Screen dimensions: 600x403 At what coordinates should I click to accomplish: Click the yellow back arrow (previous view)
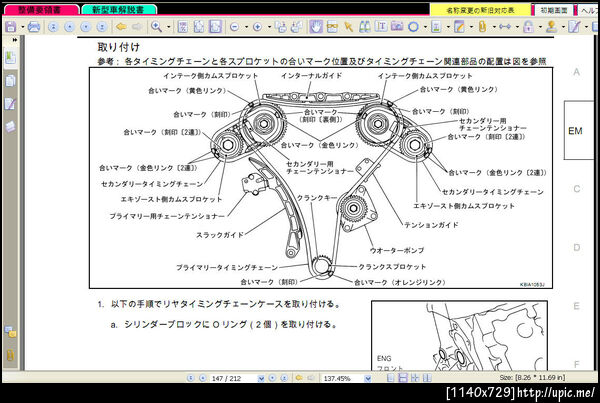[121, 27]
